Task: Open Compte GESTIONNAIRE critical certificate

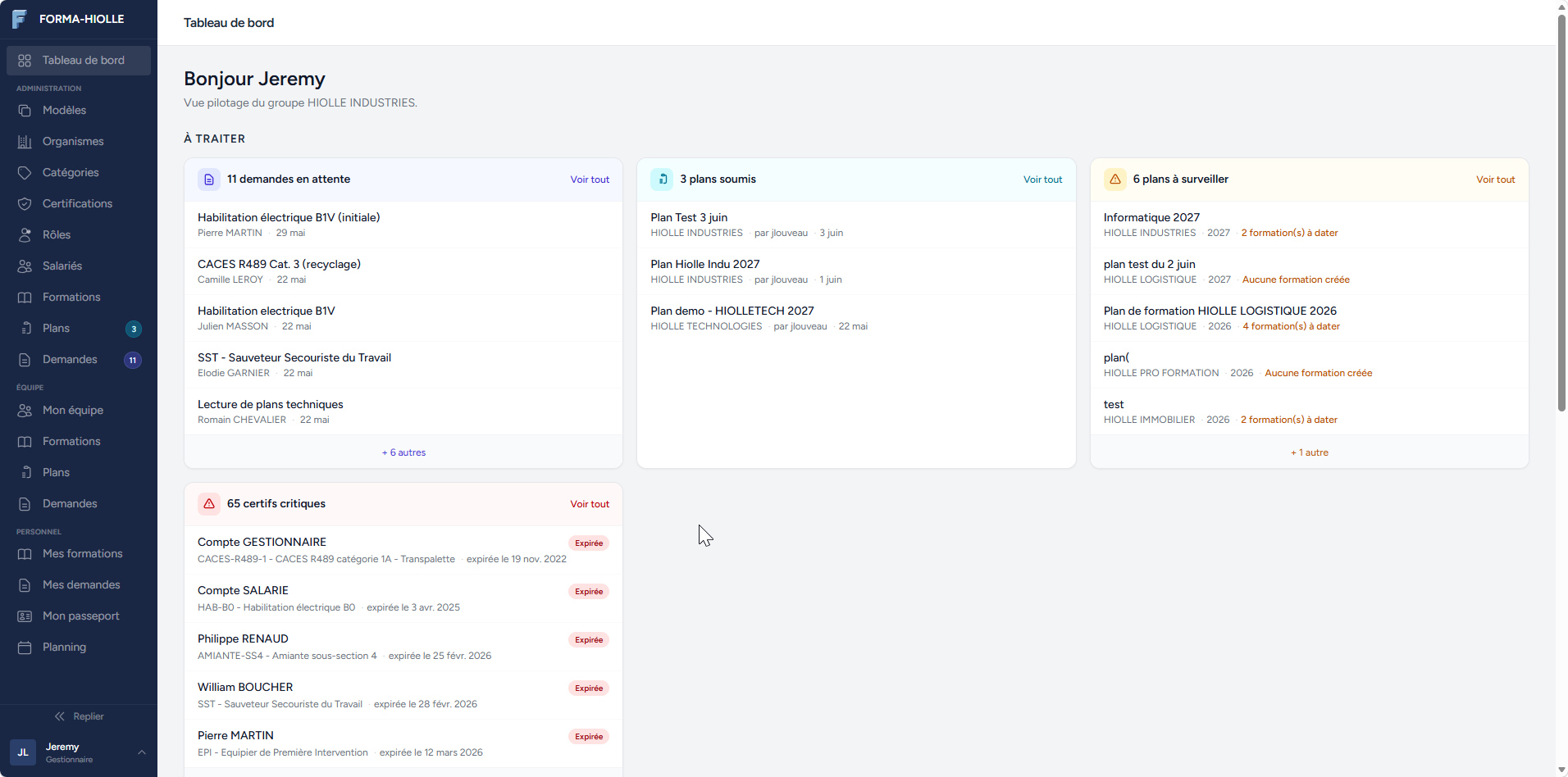Action: [403, 550]
